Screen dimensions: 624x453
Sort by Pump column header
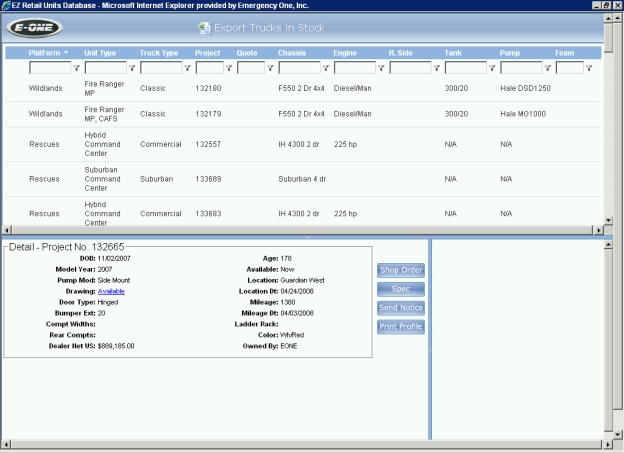[510, 53]
